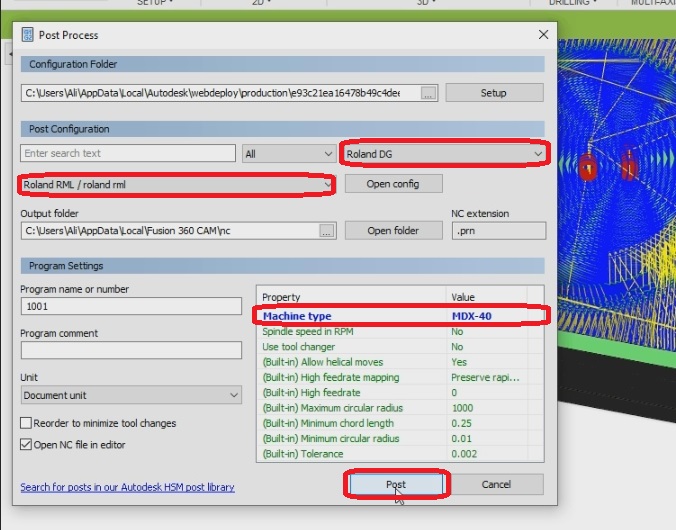
Task: Open the 2D ribbon menu
Action: tap(261, 3)
